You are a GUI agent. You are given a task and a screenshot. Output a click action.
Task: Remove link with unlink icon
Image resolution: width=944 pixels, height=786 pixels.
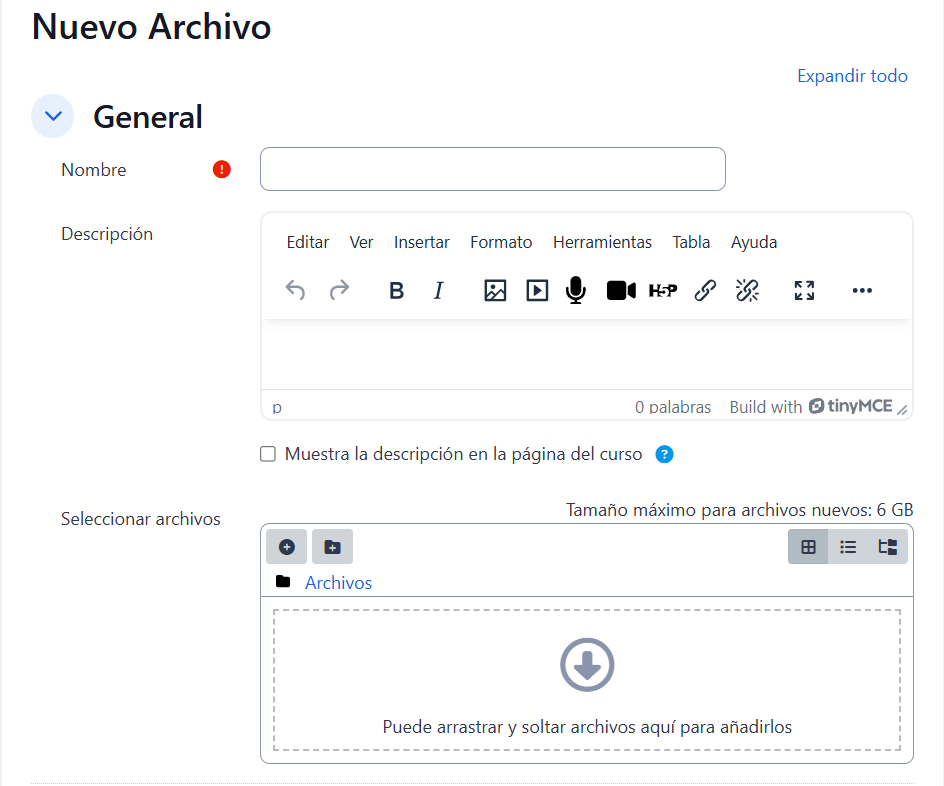747,291
